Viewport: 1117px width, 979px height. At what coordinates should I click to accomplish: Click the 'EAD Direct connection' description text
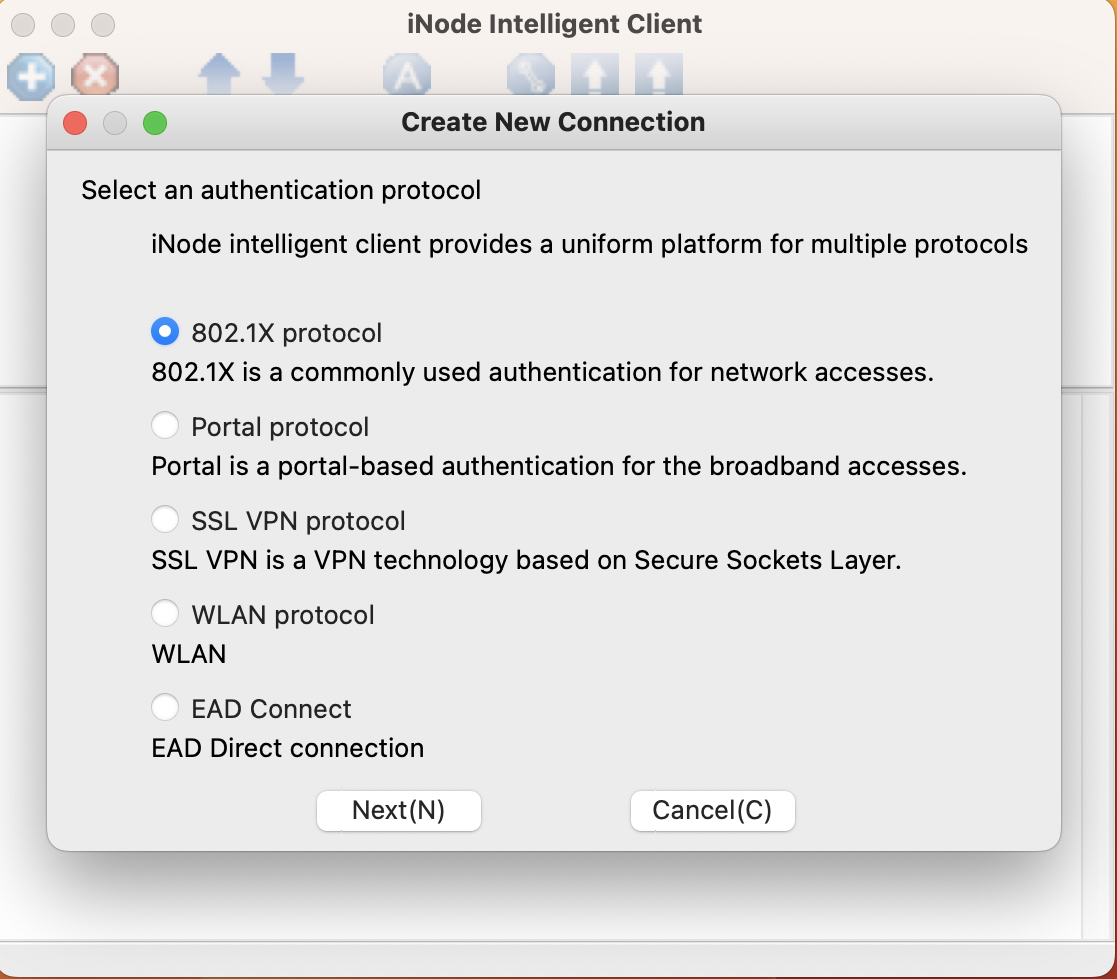pyautogui.click(x=288, y=748)
